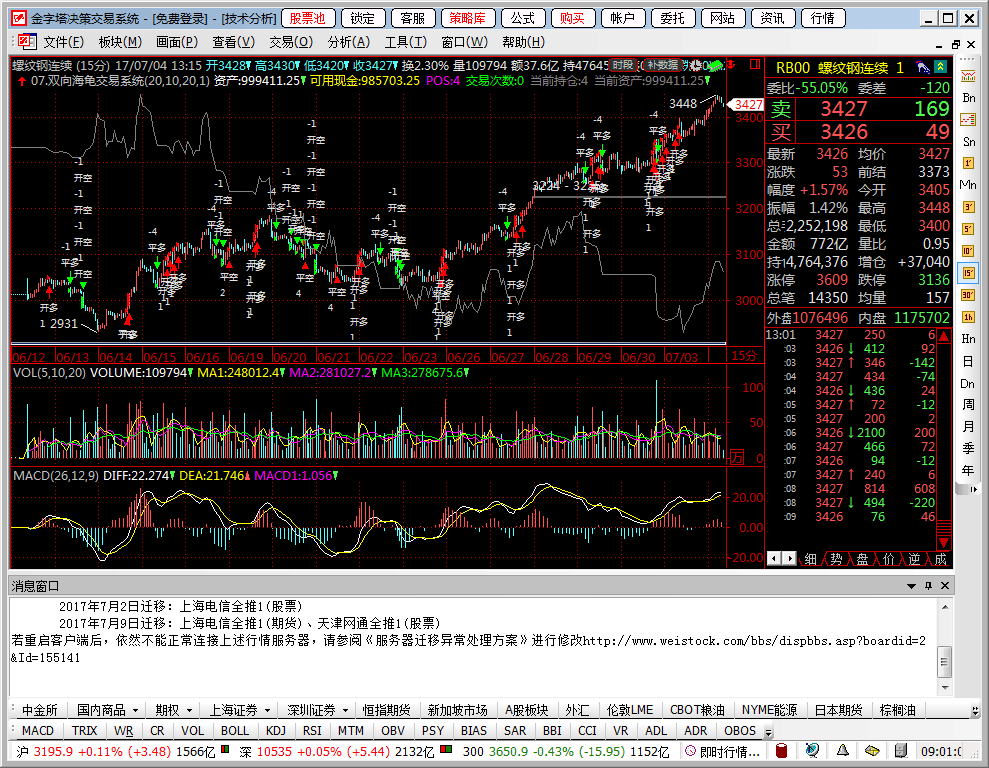Image resolution: width=989 pixels, height=768 pixels.
Task: Open the 工具(T) menu
Action: [406, 42]
